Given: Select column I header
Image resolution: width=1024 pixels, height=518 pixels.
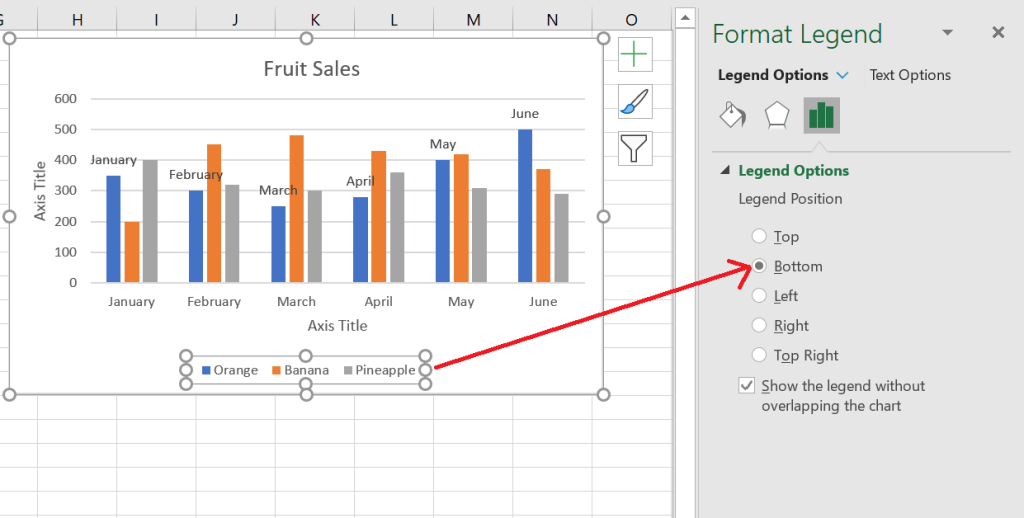Looking at the screenshot, I should pyautogui.click(x=156, y=20).
